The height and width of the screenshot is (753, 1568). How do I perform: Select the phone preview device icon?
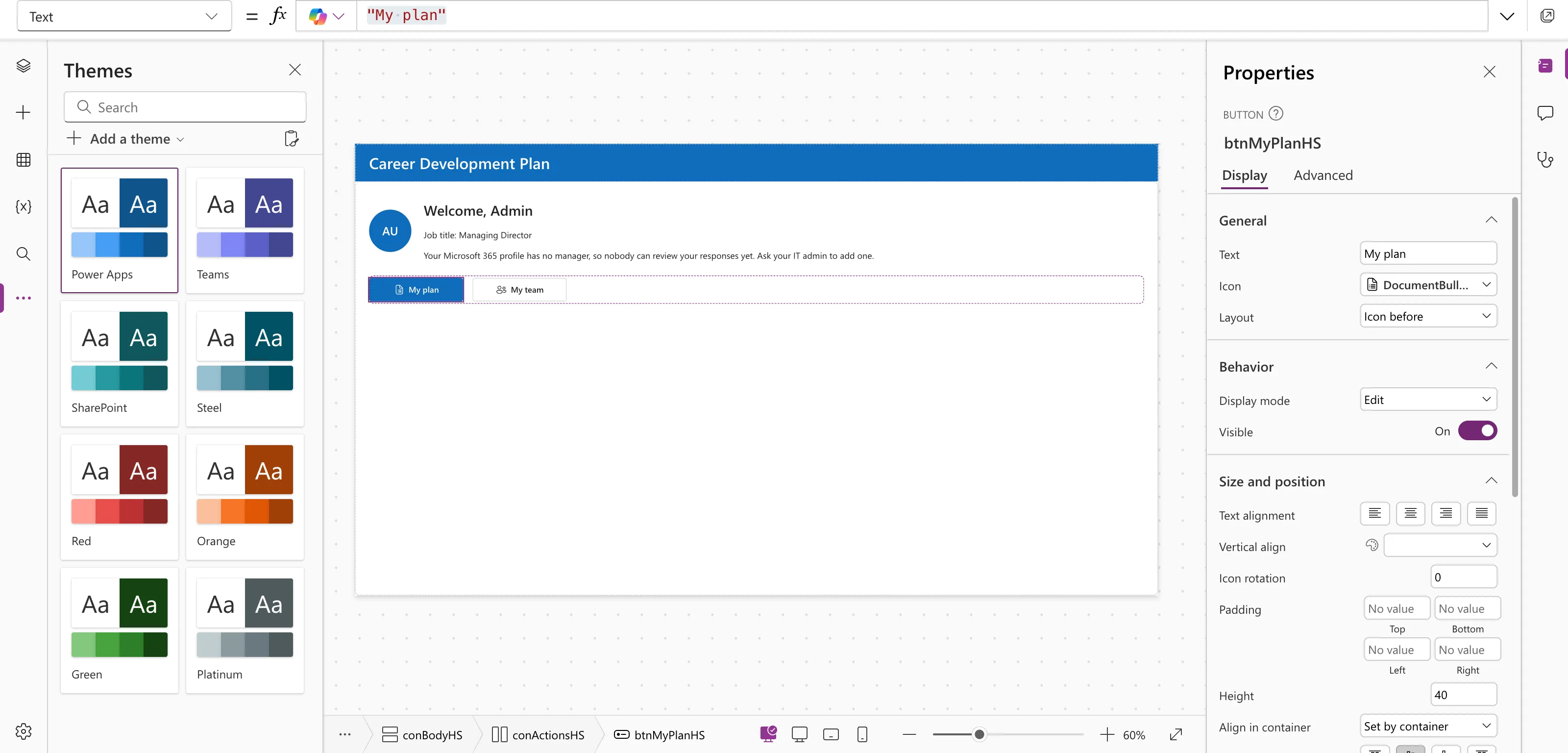pyautogui.click(x=862, y=734)
